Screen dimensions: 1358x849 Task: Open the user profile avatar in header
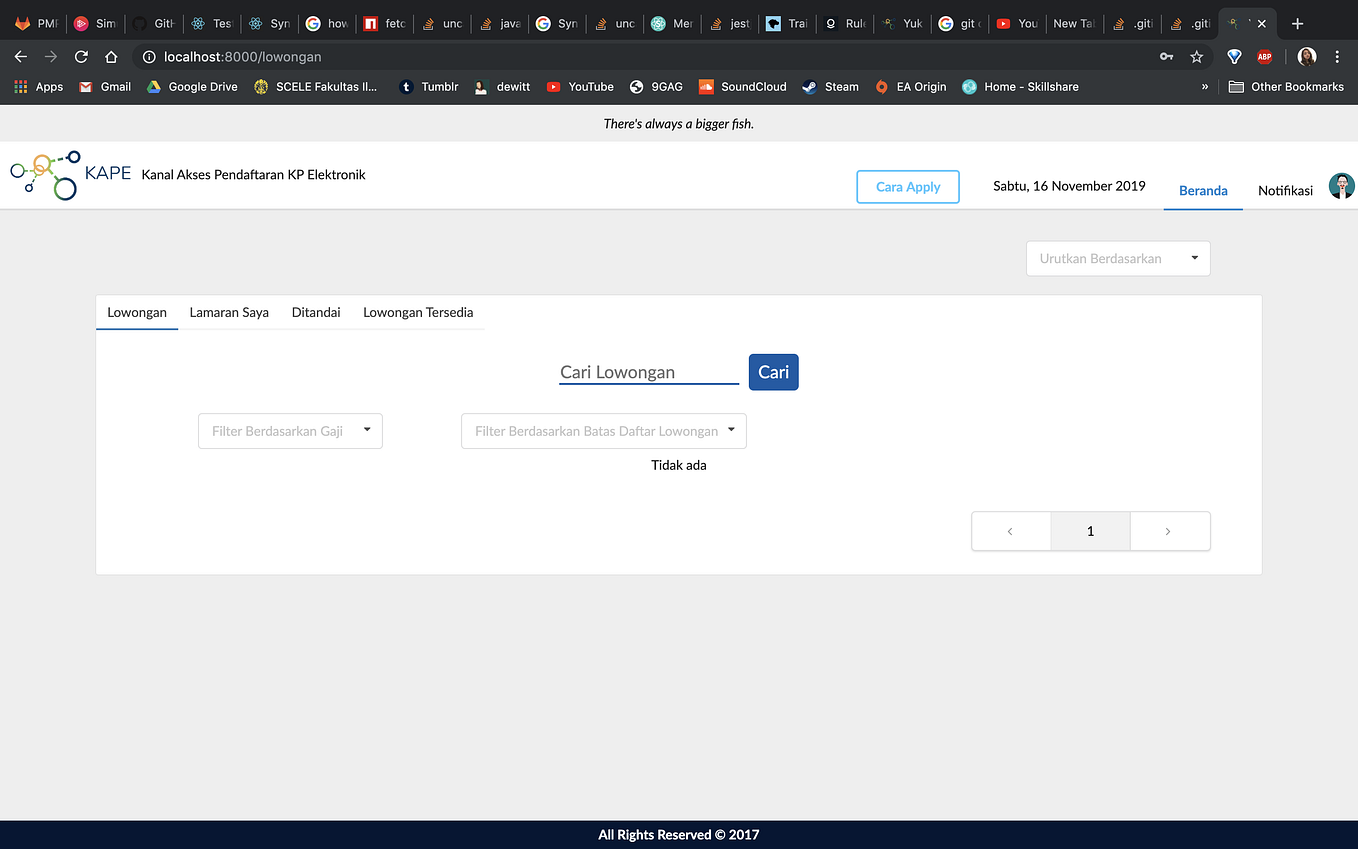click(1341, 186)
